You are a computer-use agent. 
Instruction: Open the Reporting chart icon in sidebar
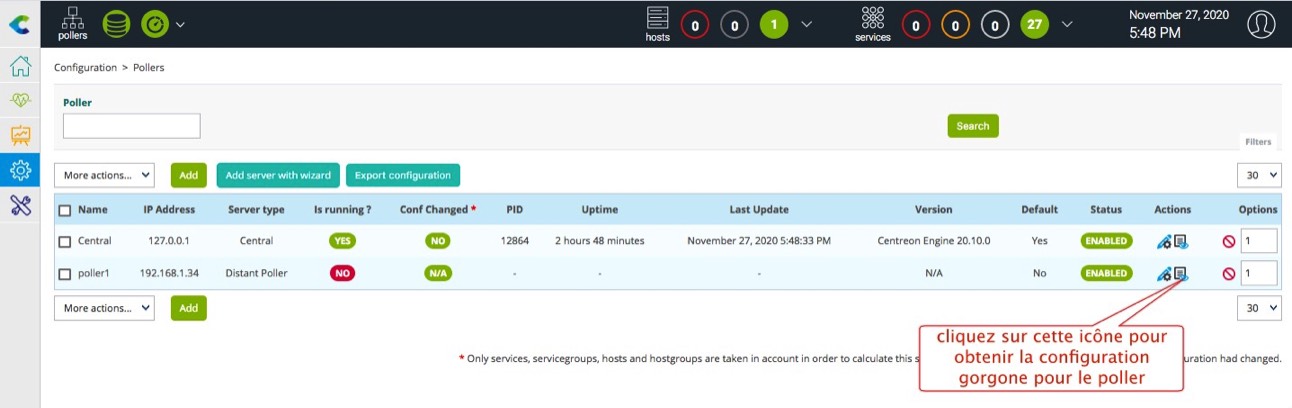pyautogui.click(x=20, y=135)
